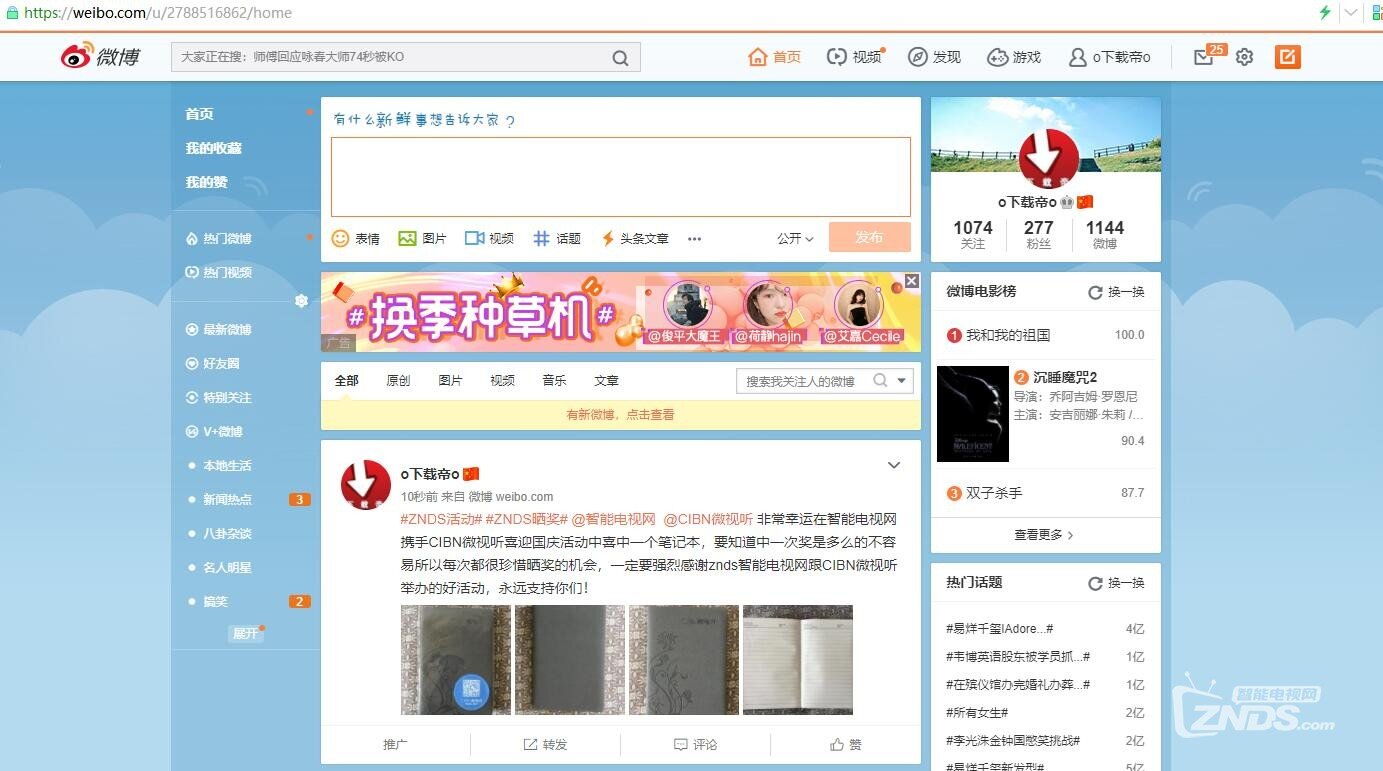Like the post with 赞
This screenshot has width=1383, height=771.
[845, 744]
